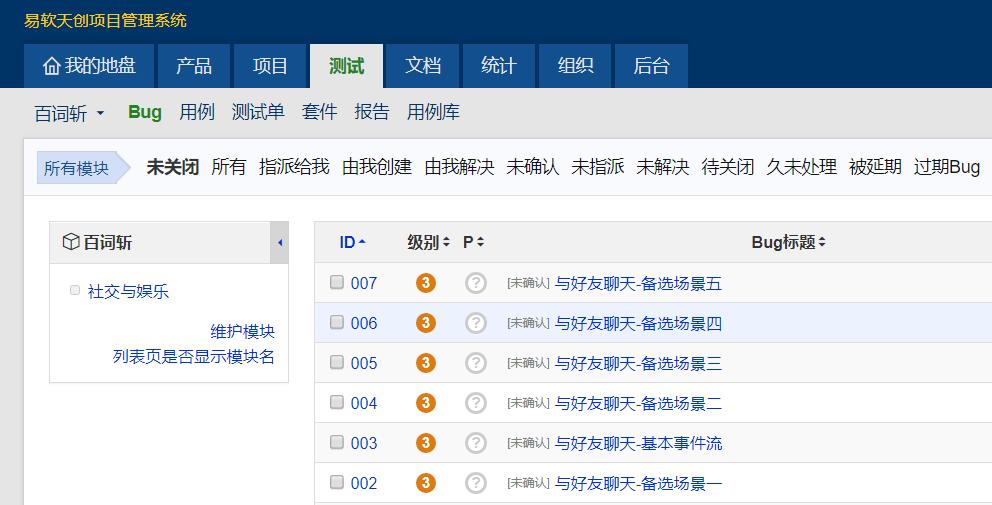This screenshot has height=505, width=992.
Task: Click priority question mark of bug 006
Action: pyautogui.click(x=476, y=323)
